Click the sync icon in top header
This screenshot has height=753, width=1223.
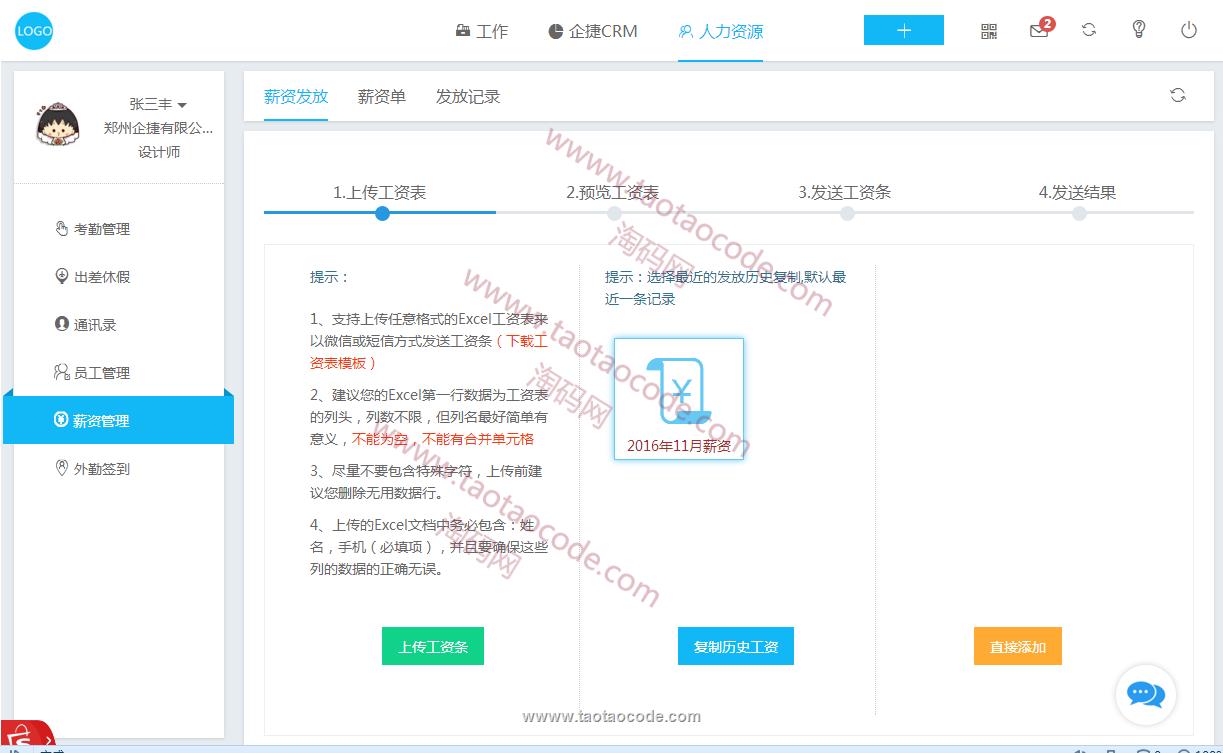tap(1089, 30)
